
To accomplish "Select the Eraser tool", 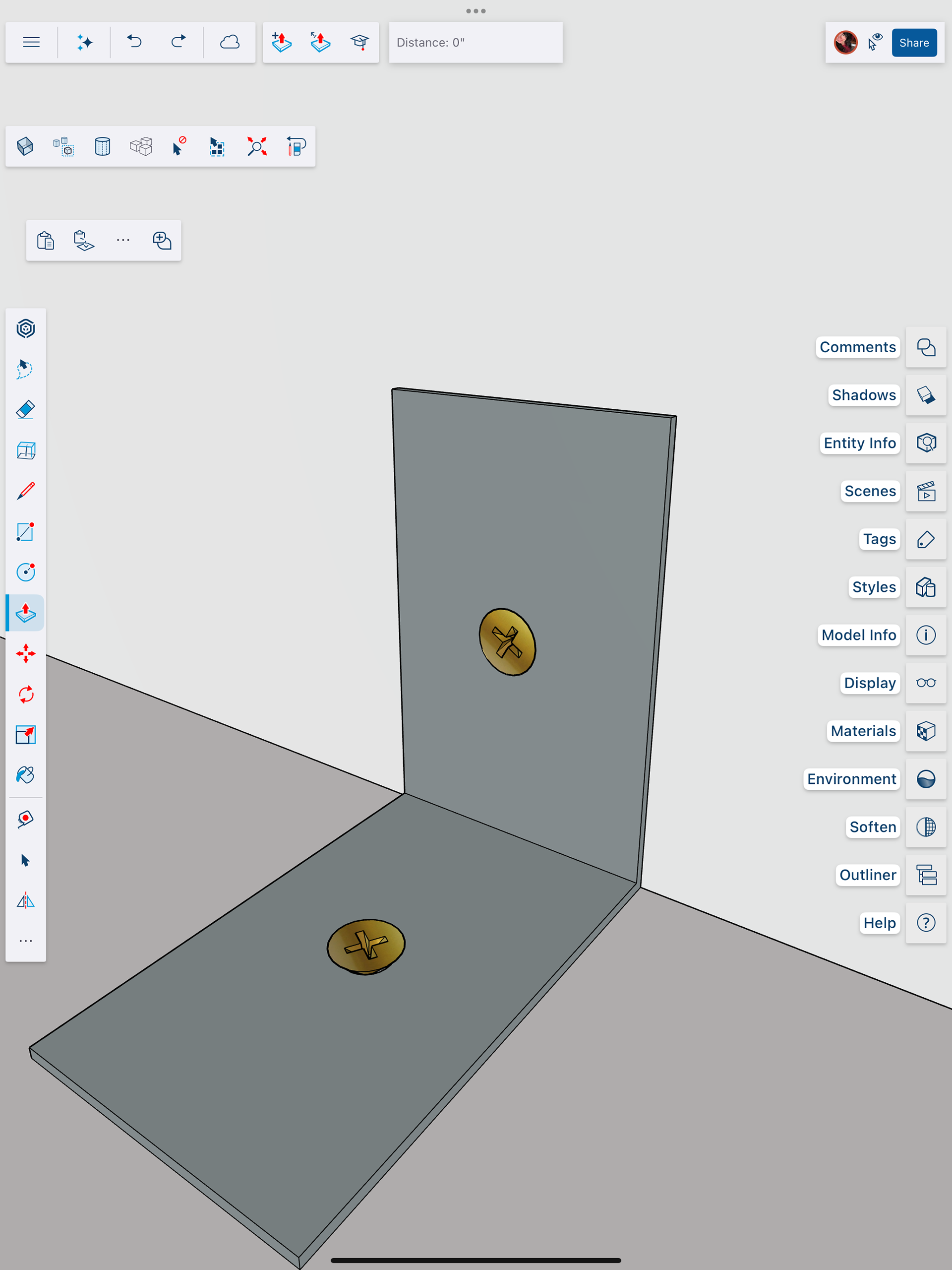I will [26, 410].
